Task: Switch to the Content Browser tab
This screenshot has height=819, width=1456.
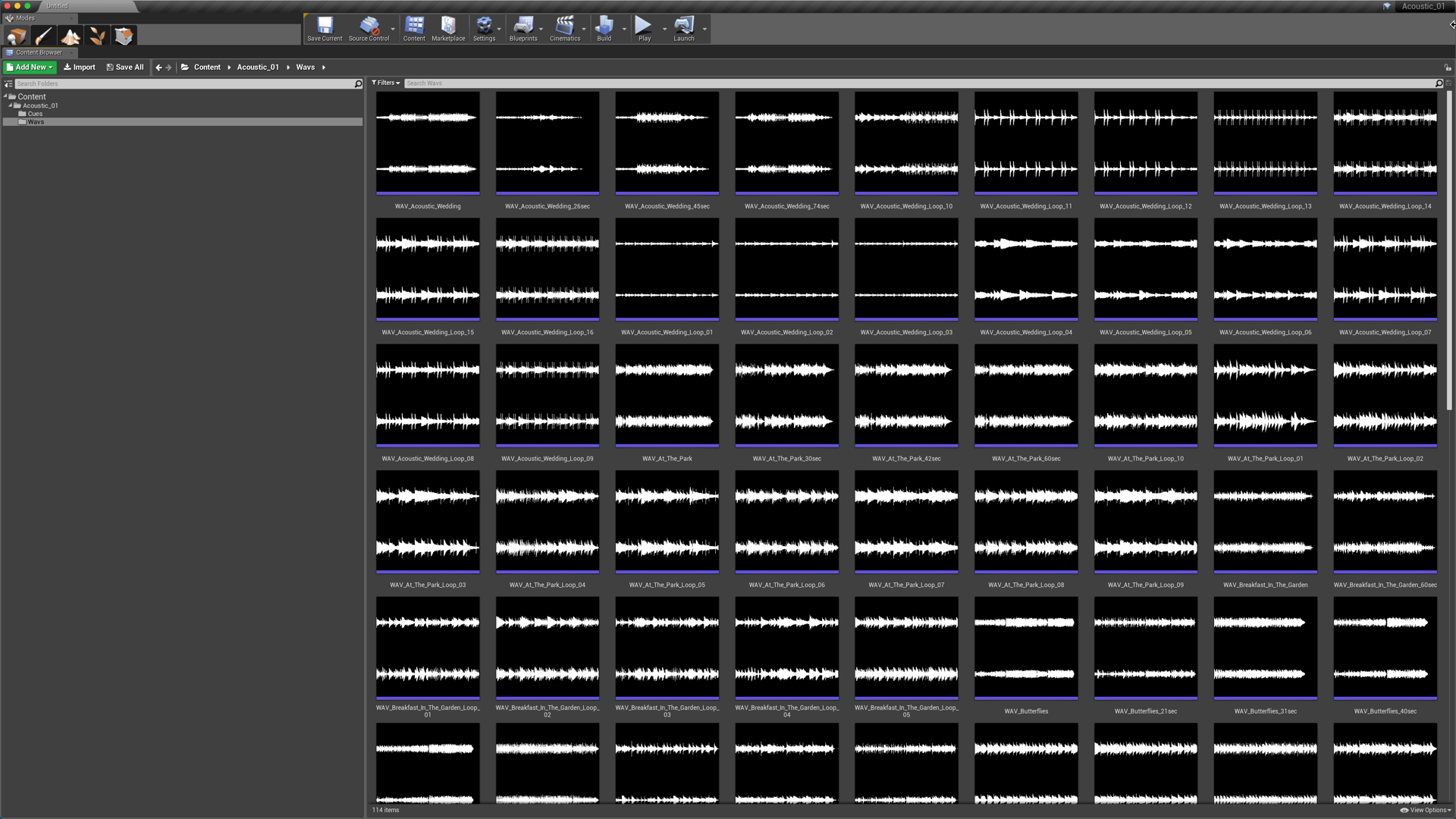Action: [x=38, y=52]
